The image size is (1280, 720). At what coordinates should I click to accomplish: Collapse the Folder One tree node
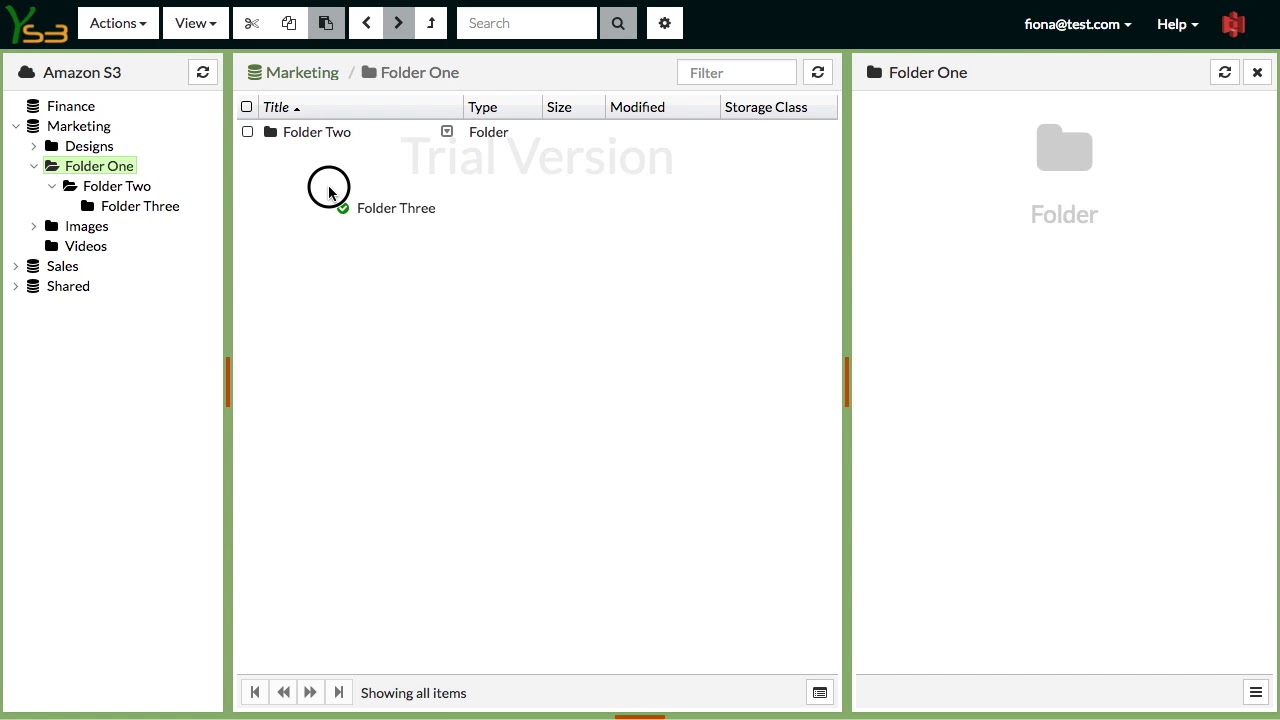point(34,166)
